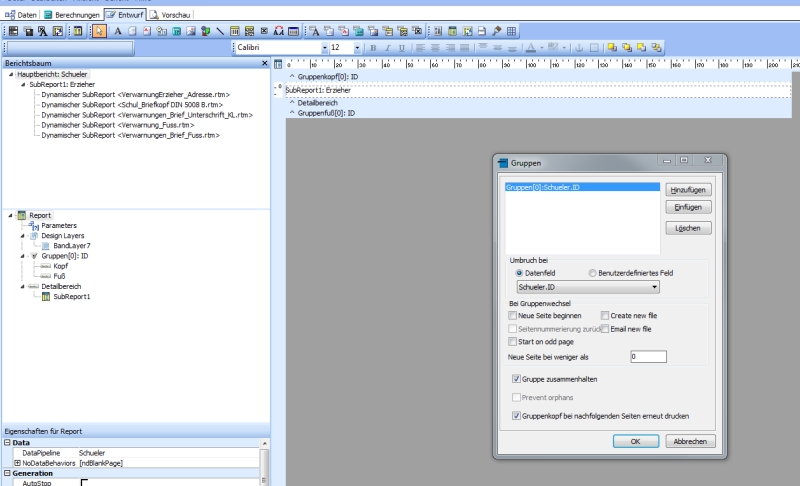Click Abbrechen in Gruppen dialog
The height and width of the screenshot is (486, 800).
coord(690,441)
